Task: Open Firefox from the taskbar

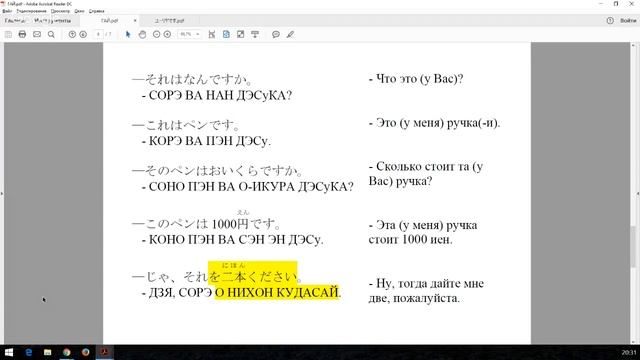Action: pos(85,352)
